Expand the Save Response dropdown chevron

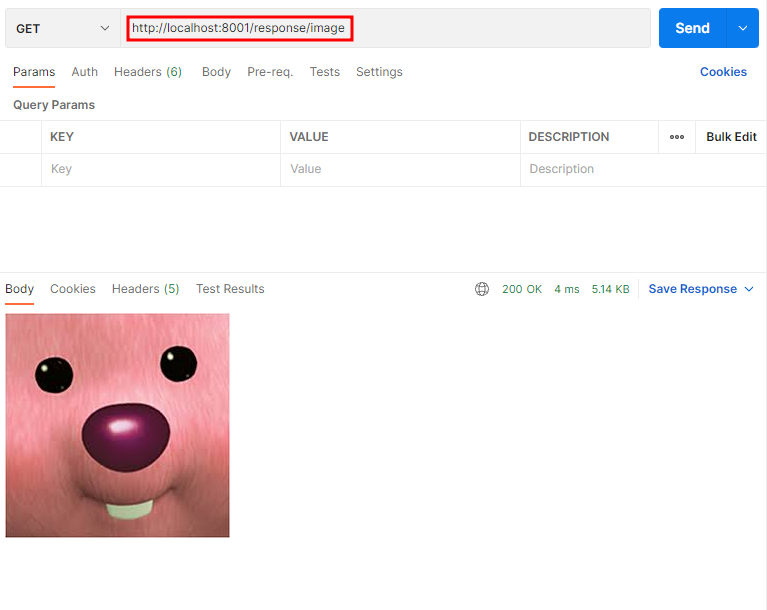[x=749, y=289]
